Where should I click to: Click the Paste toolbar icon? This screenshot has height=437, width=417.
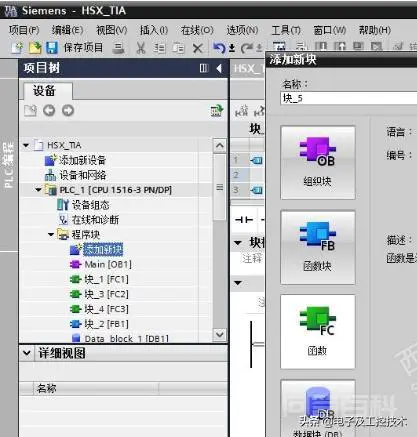coord(178,48)
